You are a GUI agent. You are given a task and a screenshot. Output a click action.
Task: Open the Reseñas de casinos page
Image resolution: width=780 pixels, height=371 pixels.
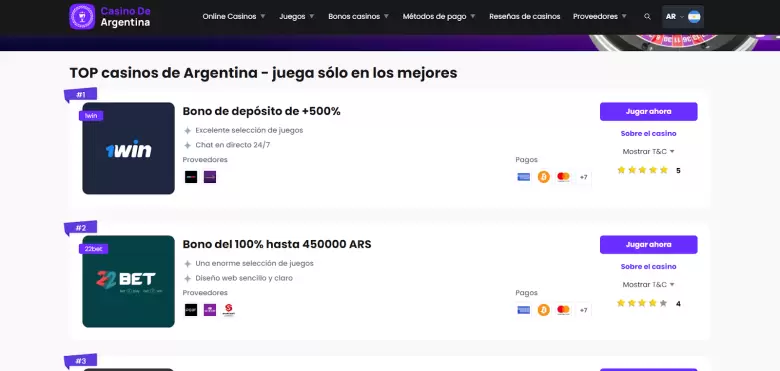[x=524, y=16]
